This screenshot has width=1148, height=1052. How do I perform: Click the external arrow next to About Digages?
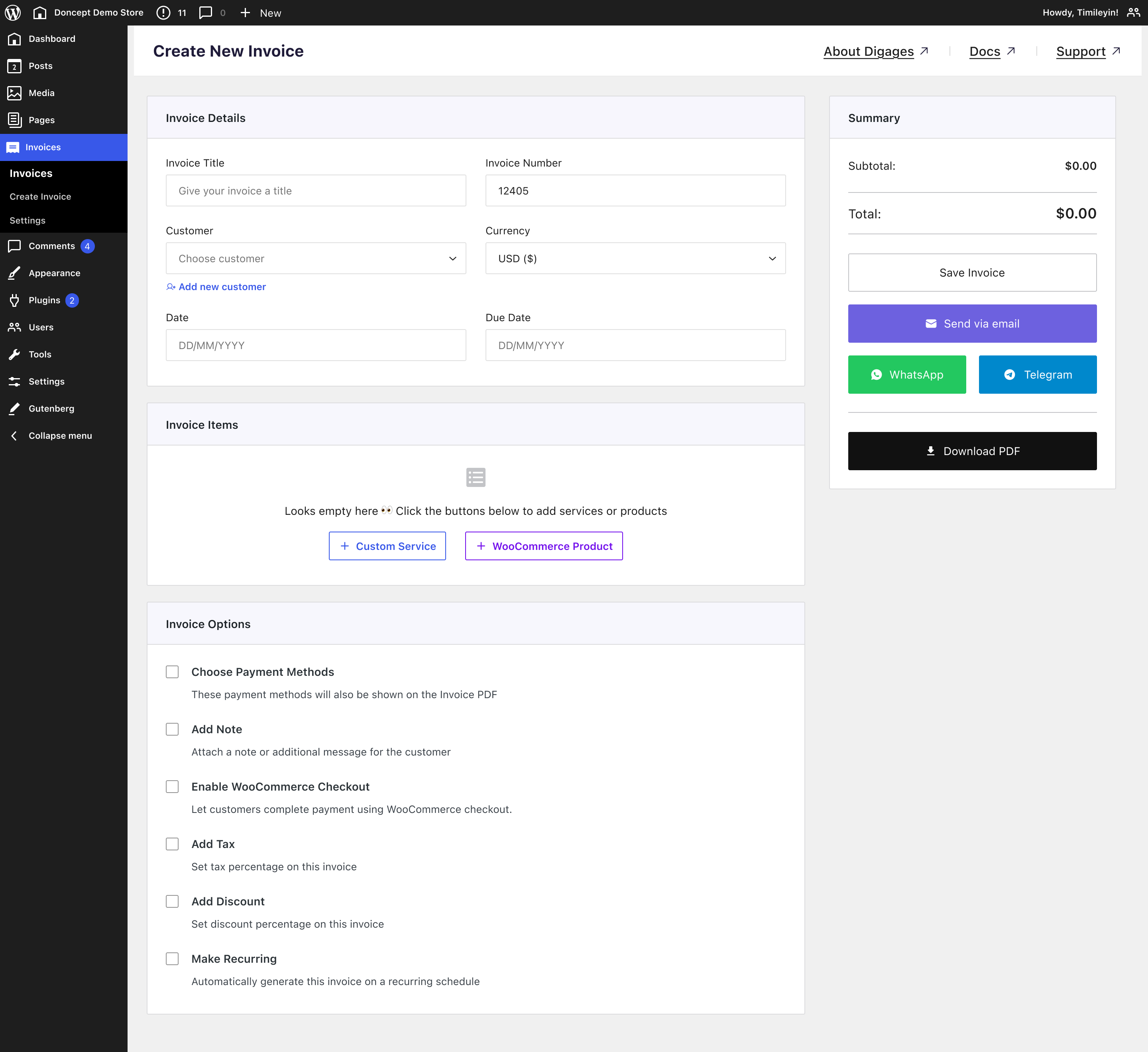(924, 51)
